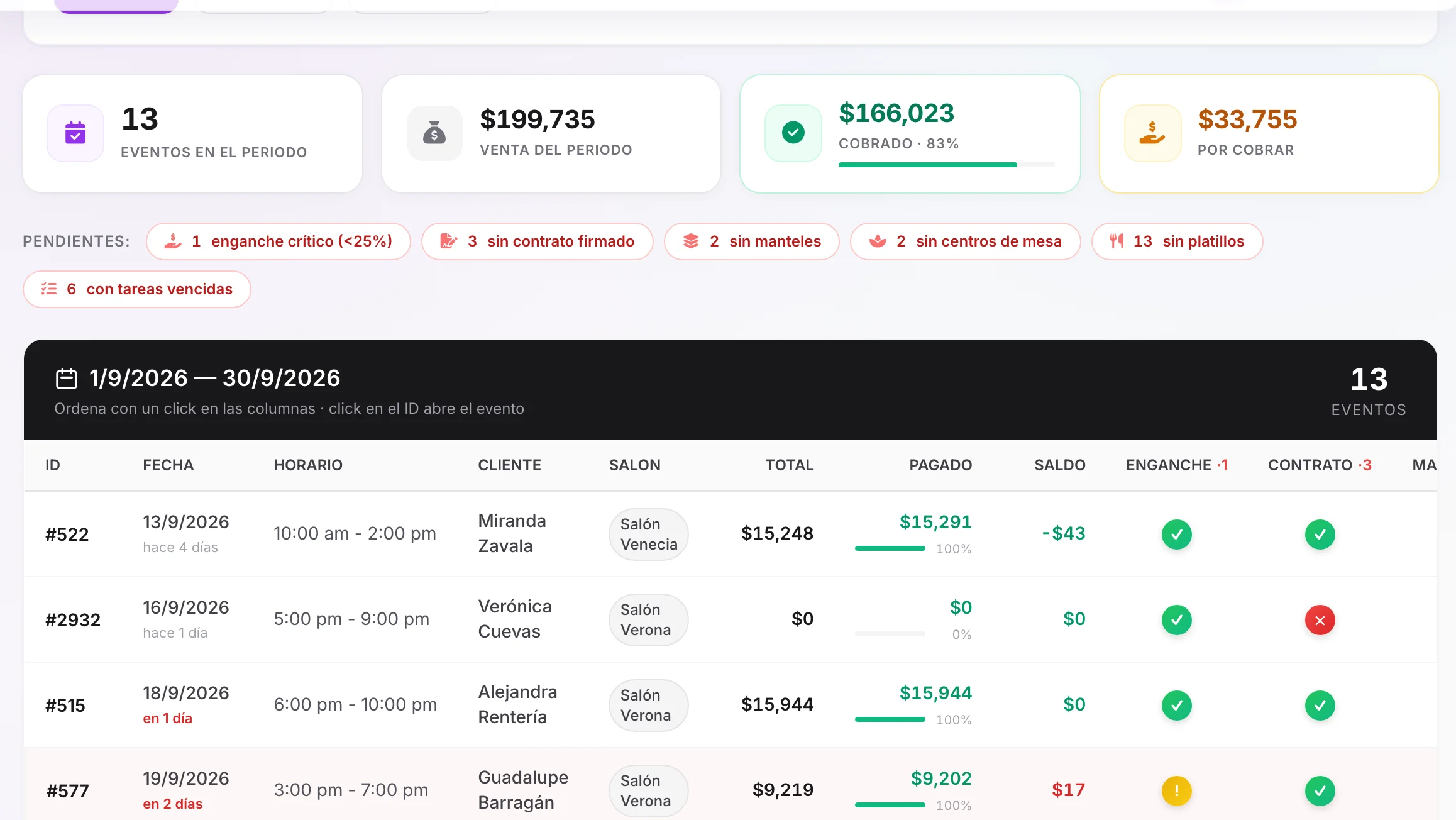Click the Cobrado 83% progress bar

pos(947,165)
